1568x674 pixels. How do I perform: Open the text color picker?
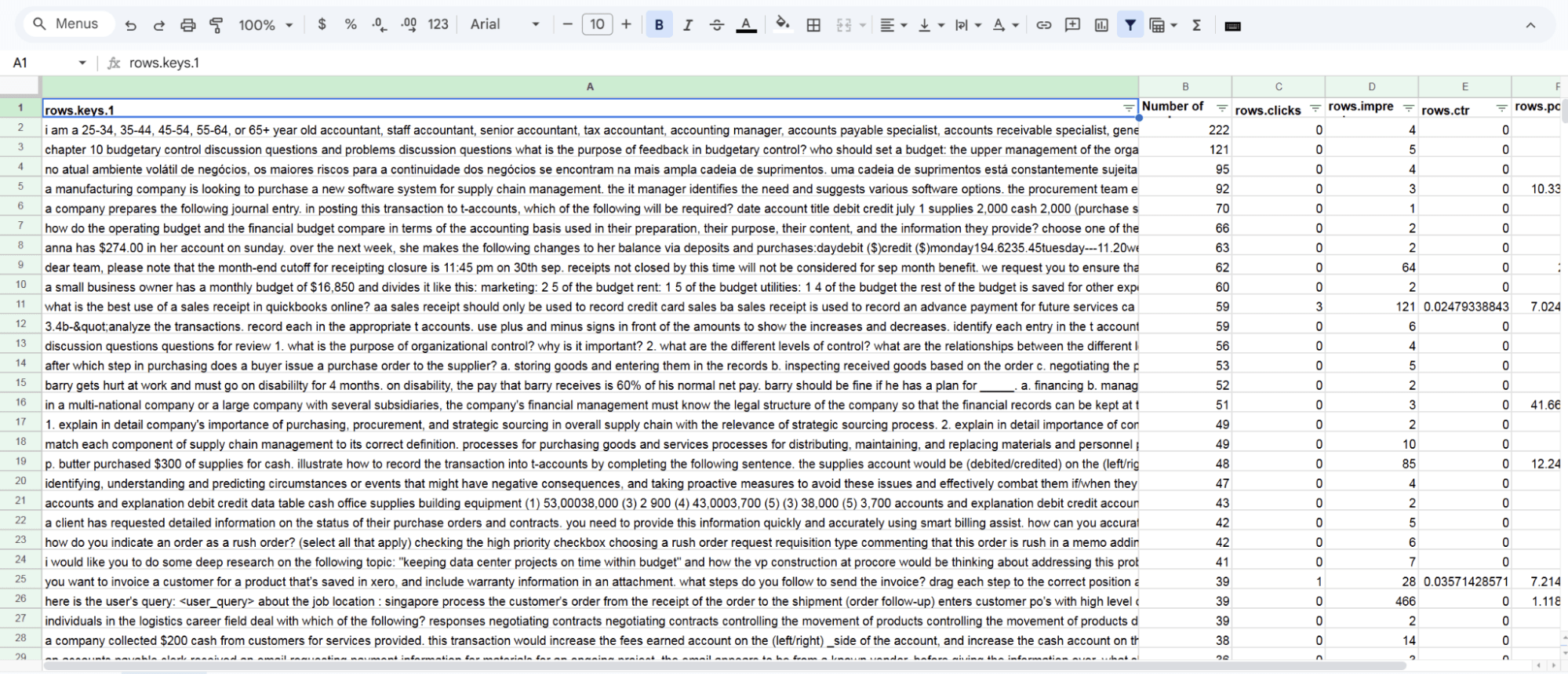(746, 25)
